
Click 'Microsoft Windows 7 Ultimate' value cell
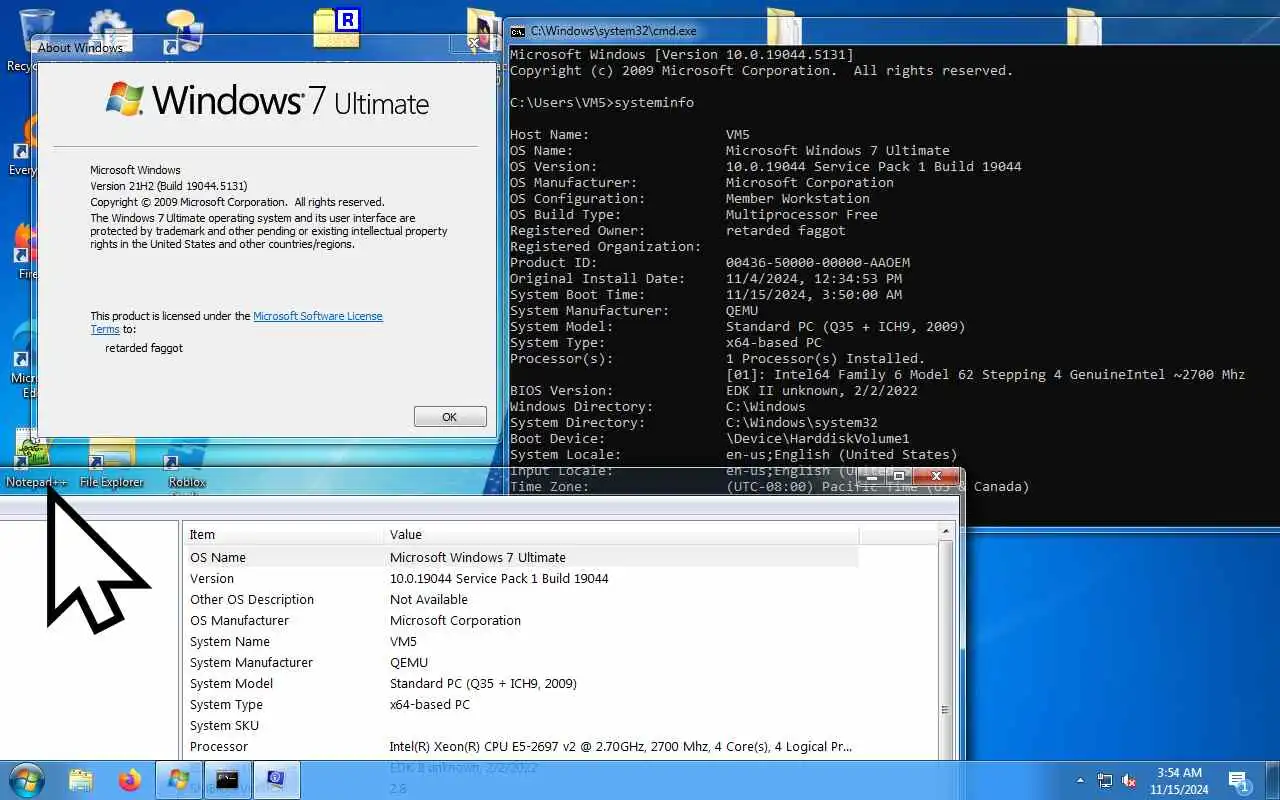pyautogui.click(x=478, y=557)
